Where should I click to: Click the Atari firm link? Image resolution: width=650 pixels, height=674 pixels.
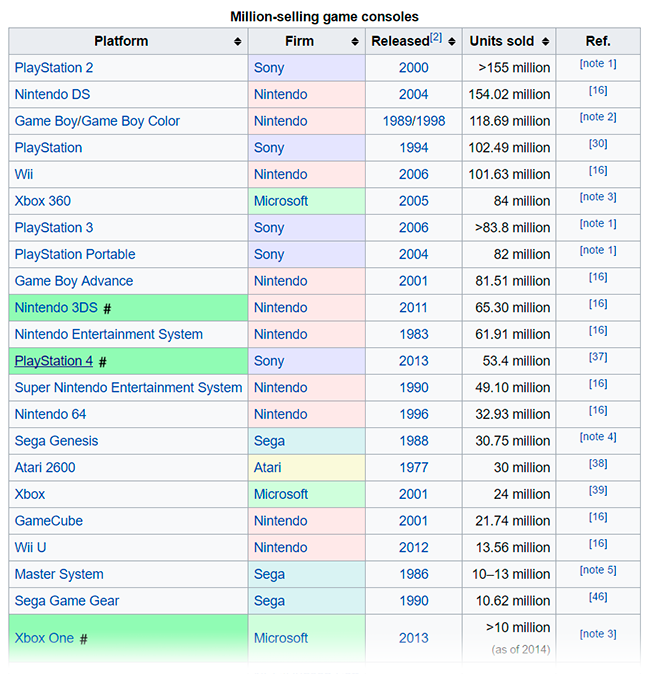pyautogui.click(x=268, y=467)
